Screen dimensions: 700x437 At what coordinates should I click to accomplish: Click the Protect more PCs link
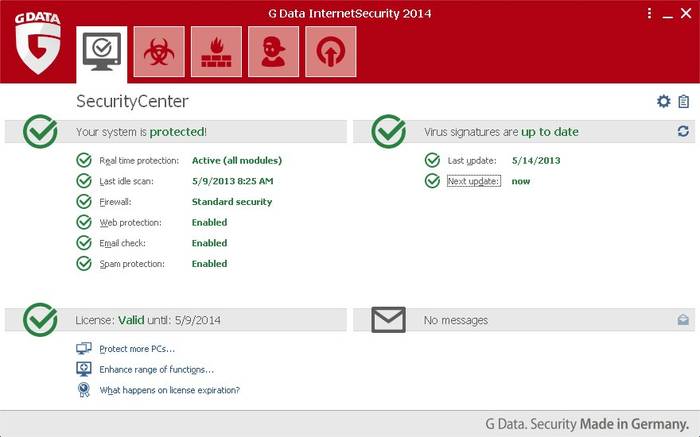click(137, 348)
